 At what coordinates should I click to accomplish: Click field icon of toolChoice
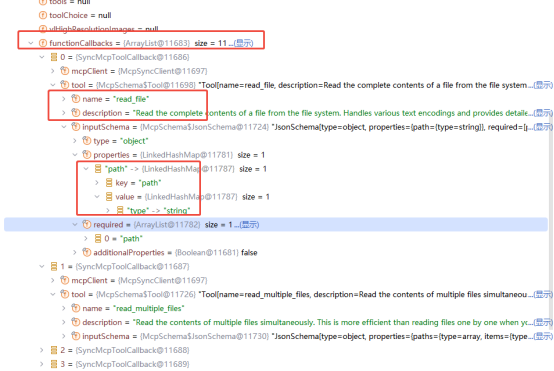click(42, 15)
